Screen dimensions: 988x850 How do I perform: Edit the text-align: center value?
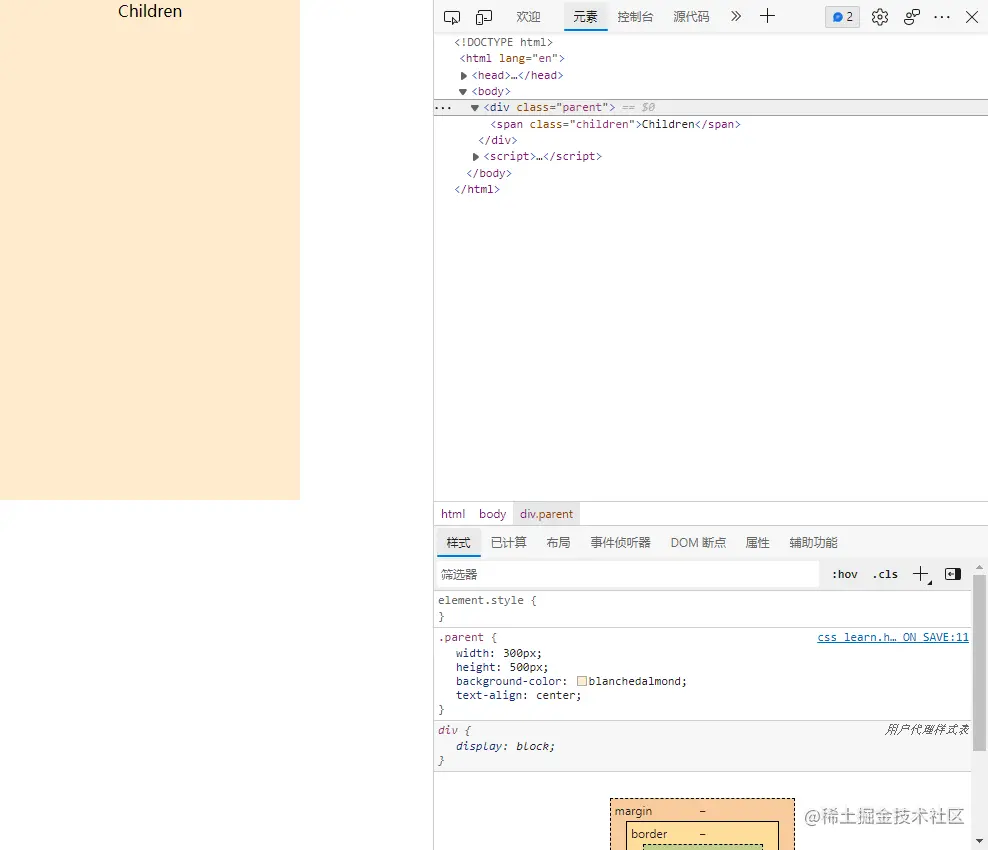click(x=558, y=696)
